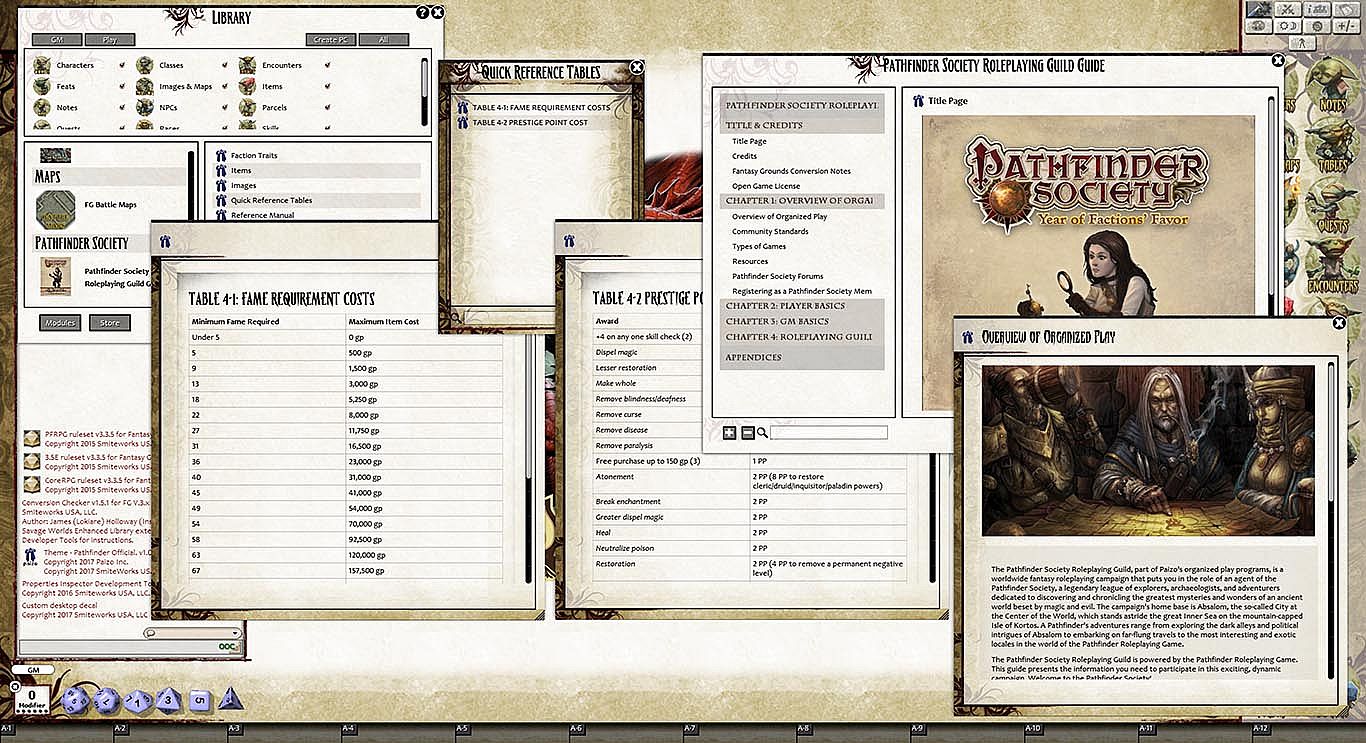The height and width of the screenshot is (743, 1366).
Task: Open Table 4-2 Prestige Point Cost link
Action: pyautogui.click(x=530, y=122)
